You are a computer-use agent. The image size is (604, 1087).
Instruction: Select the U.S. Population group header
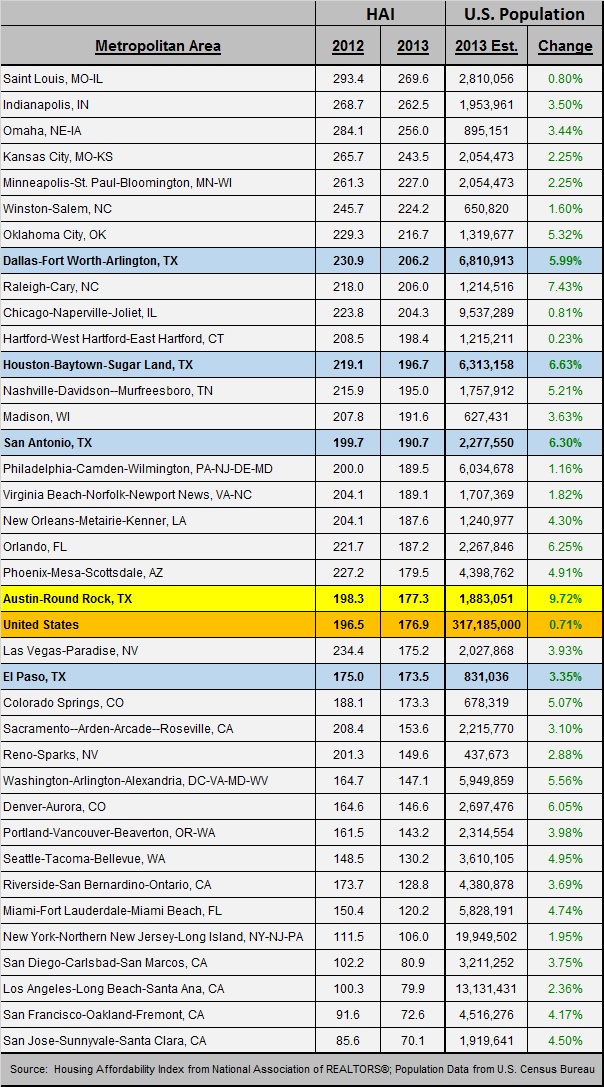coord(524,14)
